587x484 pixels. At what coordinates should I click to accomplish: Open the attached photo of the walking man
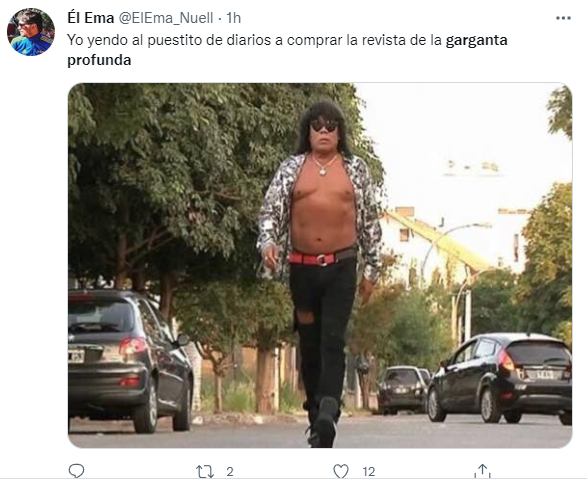320,265
